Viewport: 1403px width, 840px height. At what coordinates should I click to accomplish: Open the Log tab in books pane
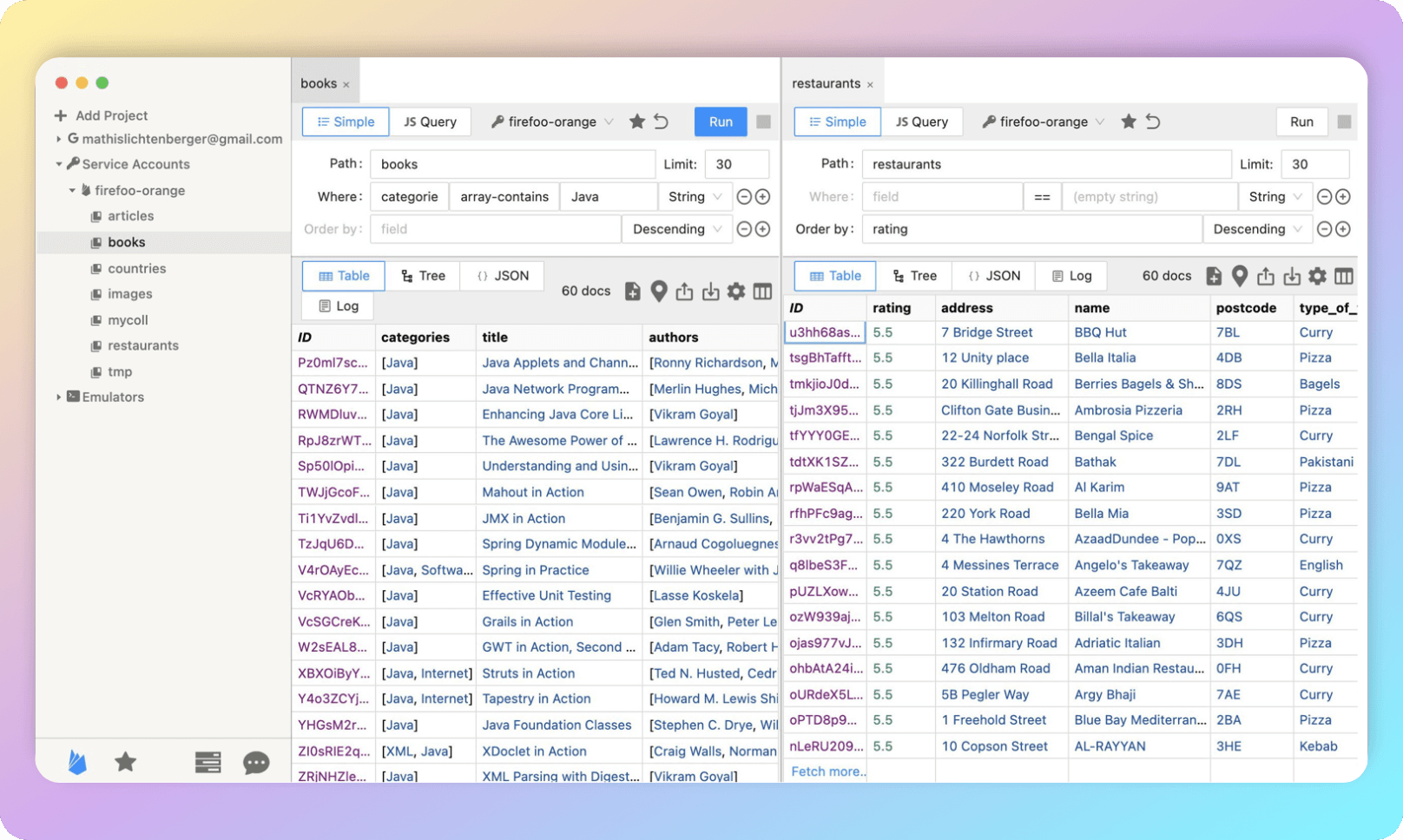pyautogui.click(x=339, y=305)
